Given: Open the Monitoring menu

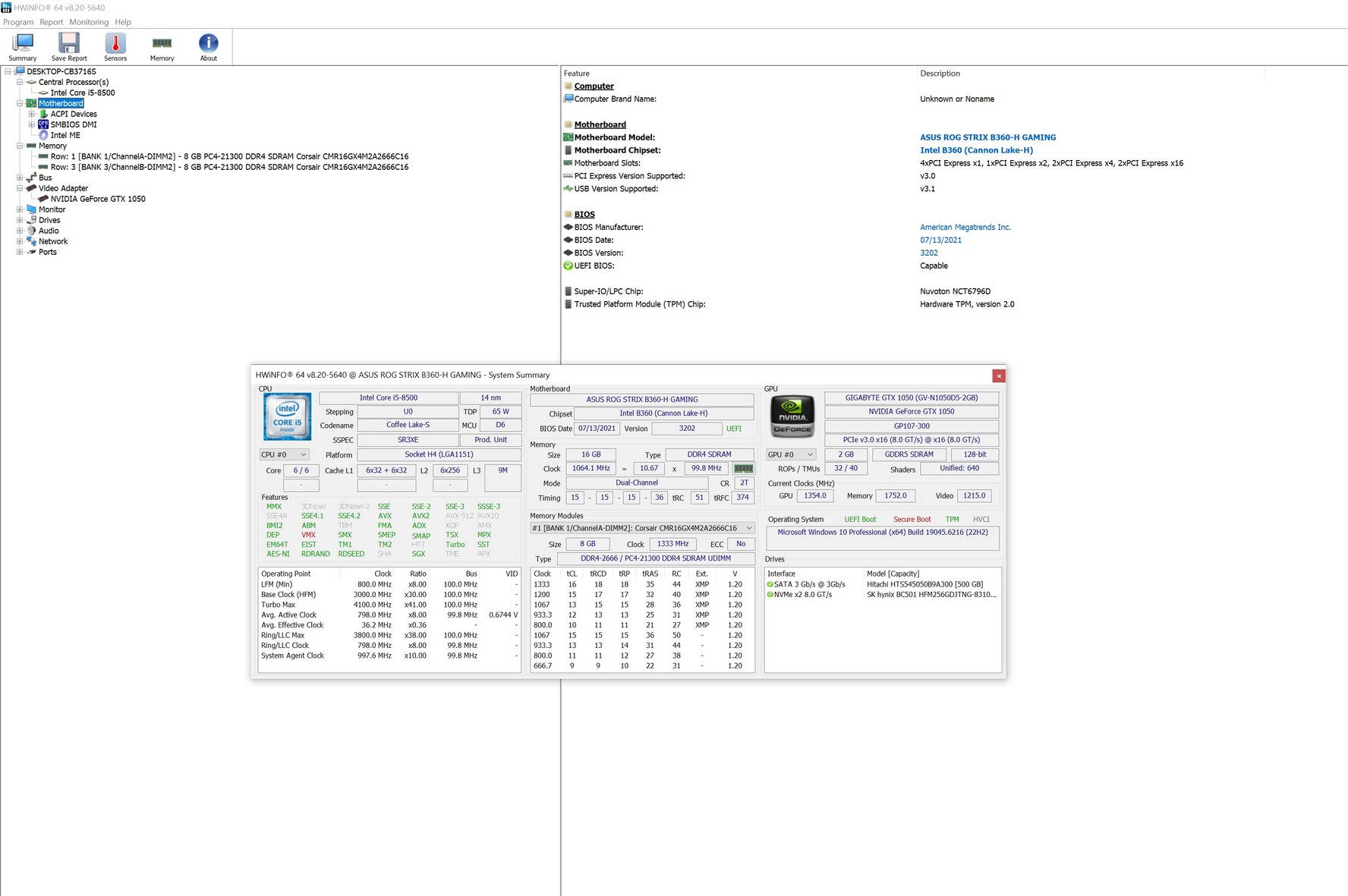Looking at the screenshot, I should (x=89, y=22).
